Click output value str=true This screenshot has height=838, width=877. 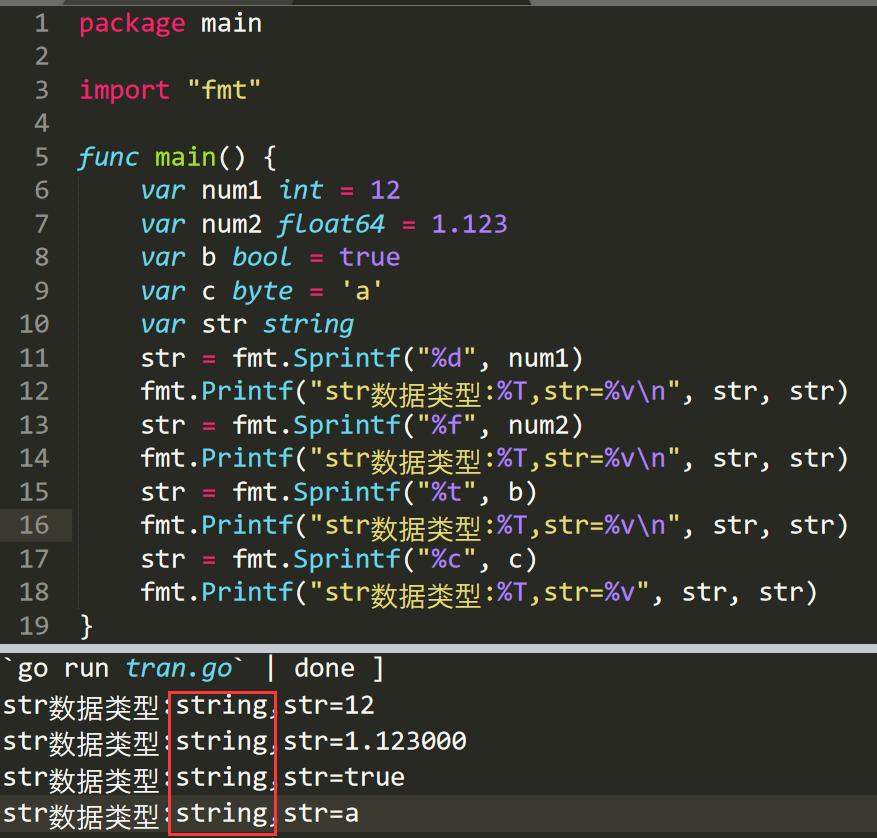(x=344, y=778)
